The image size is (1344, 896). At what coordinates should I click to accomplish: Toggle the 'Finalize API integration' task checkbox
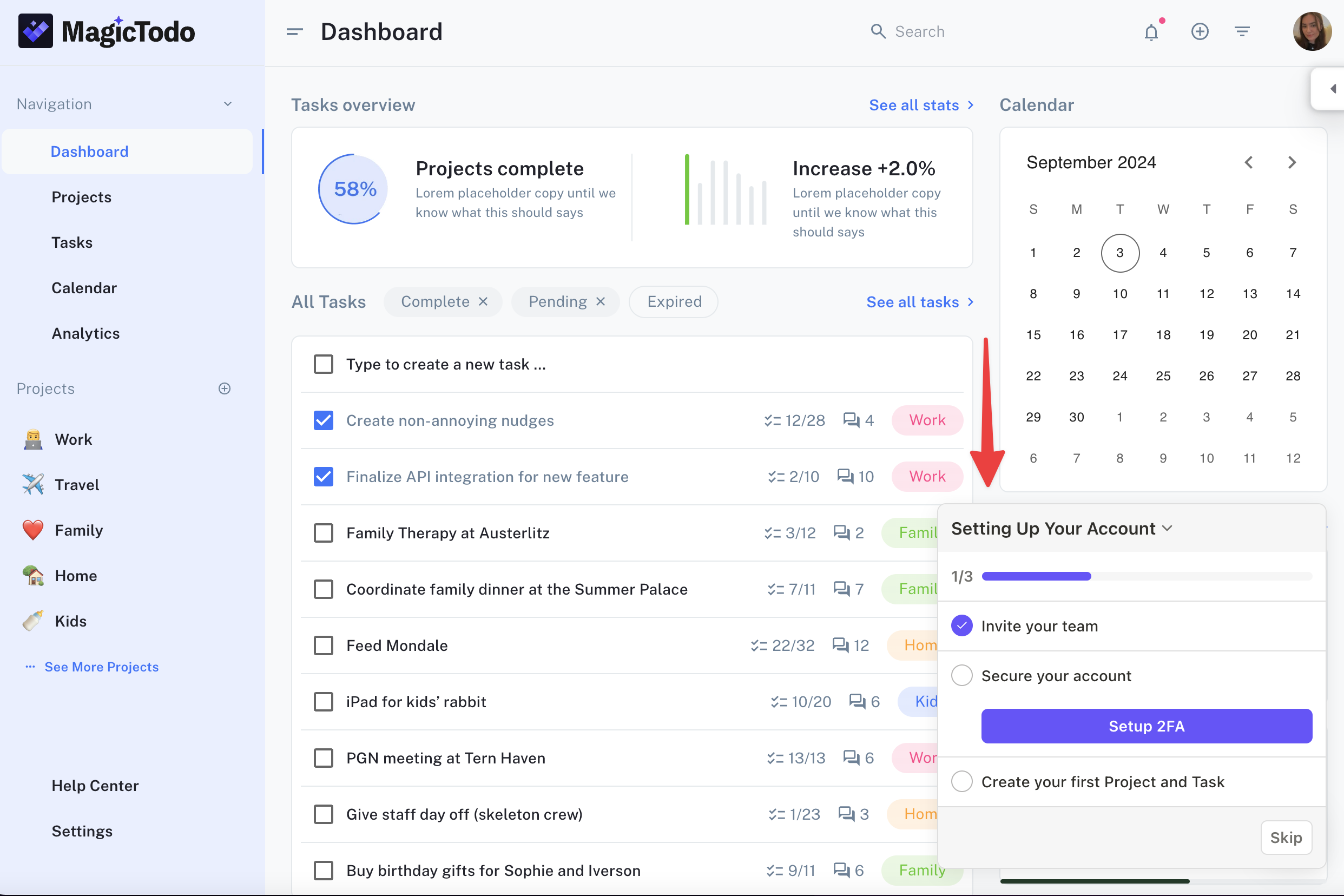[x=323, y=476]
